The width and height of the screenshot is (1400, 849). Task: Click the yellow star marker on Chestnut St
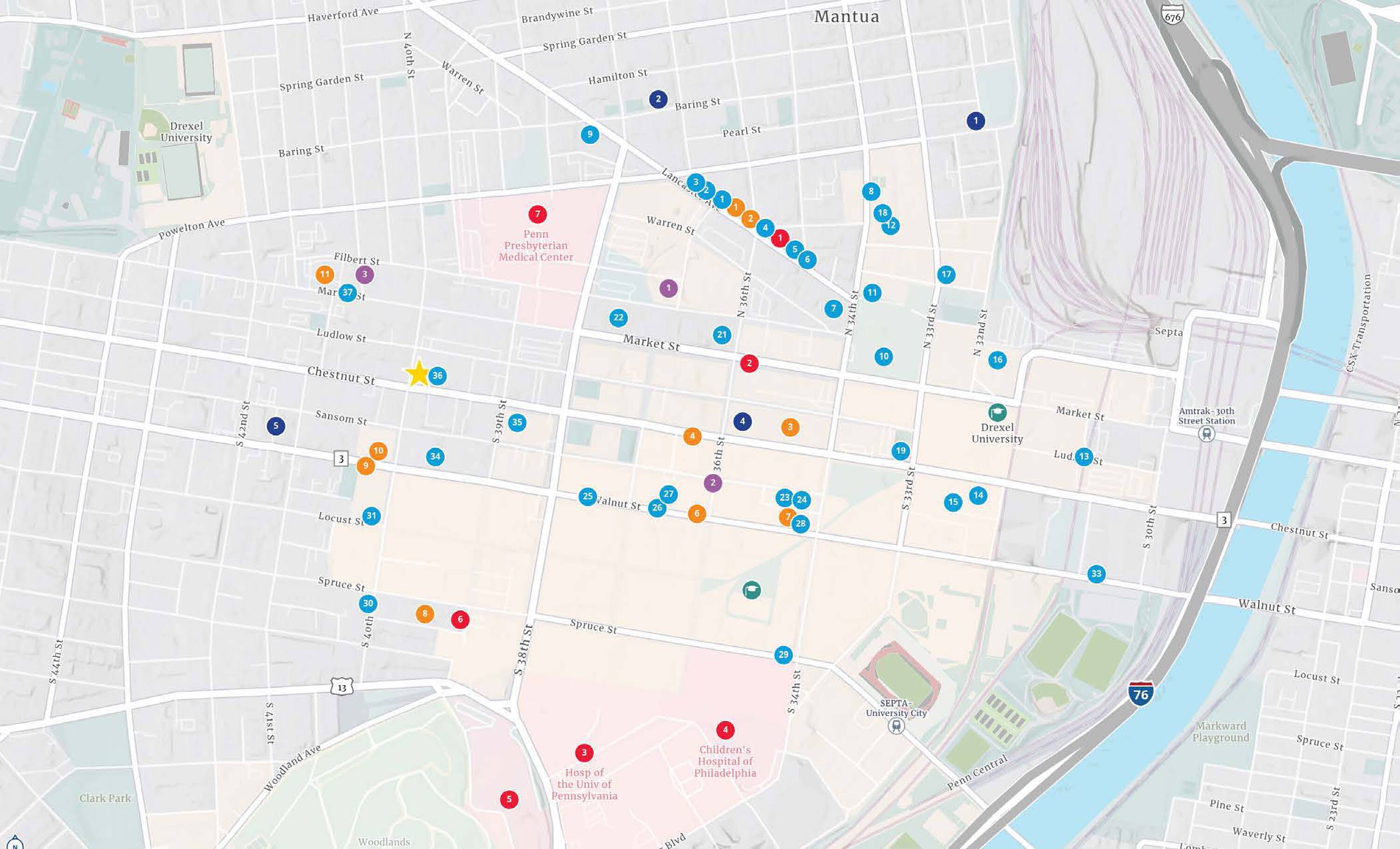tap(418, 374)
